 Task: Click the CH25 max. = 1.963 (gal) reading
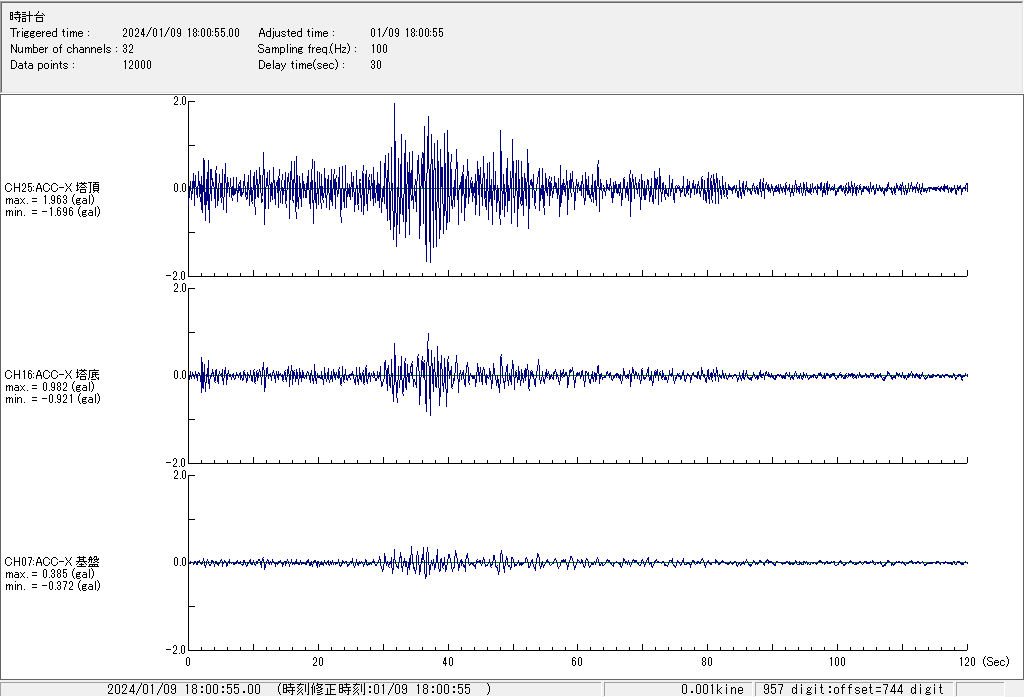click(x=51, y=200)
